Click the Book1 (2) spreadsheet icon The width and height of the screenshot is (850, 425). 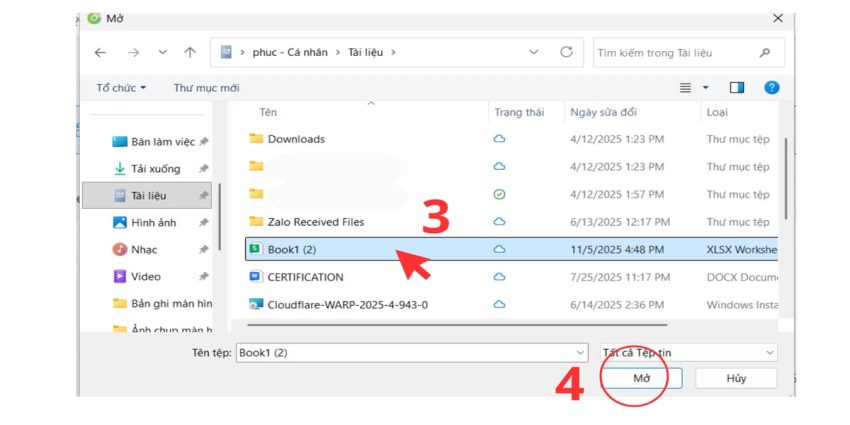[255, 249]
